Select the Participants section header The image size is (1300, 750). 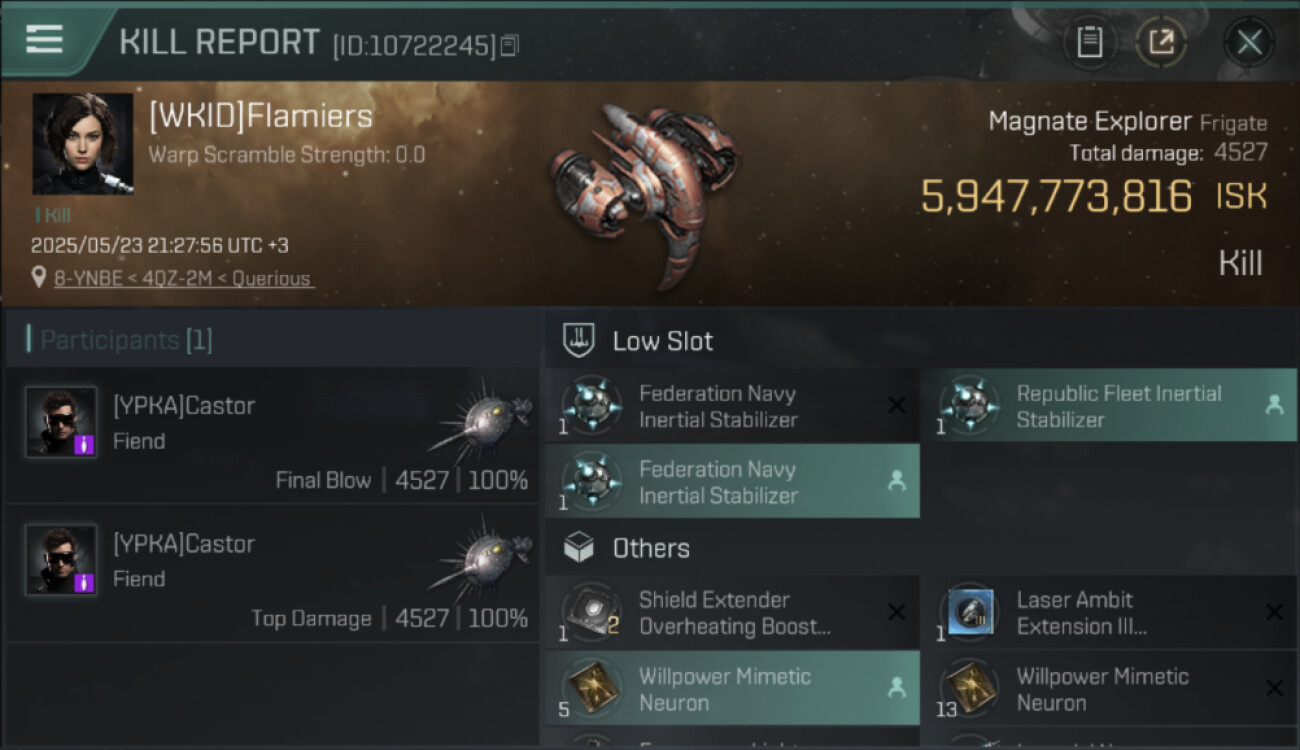click(126, 340)
